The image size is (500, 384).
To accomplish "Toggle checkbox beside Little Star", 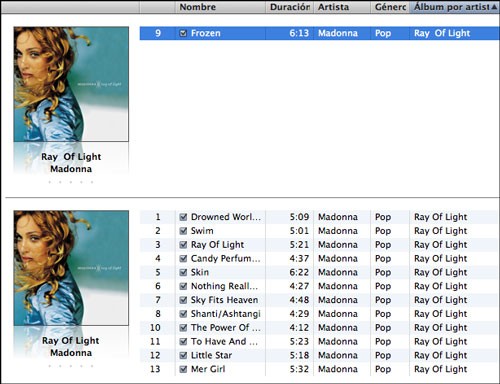I will pos(183,355).
